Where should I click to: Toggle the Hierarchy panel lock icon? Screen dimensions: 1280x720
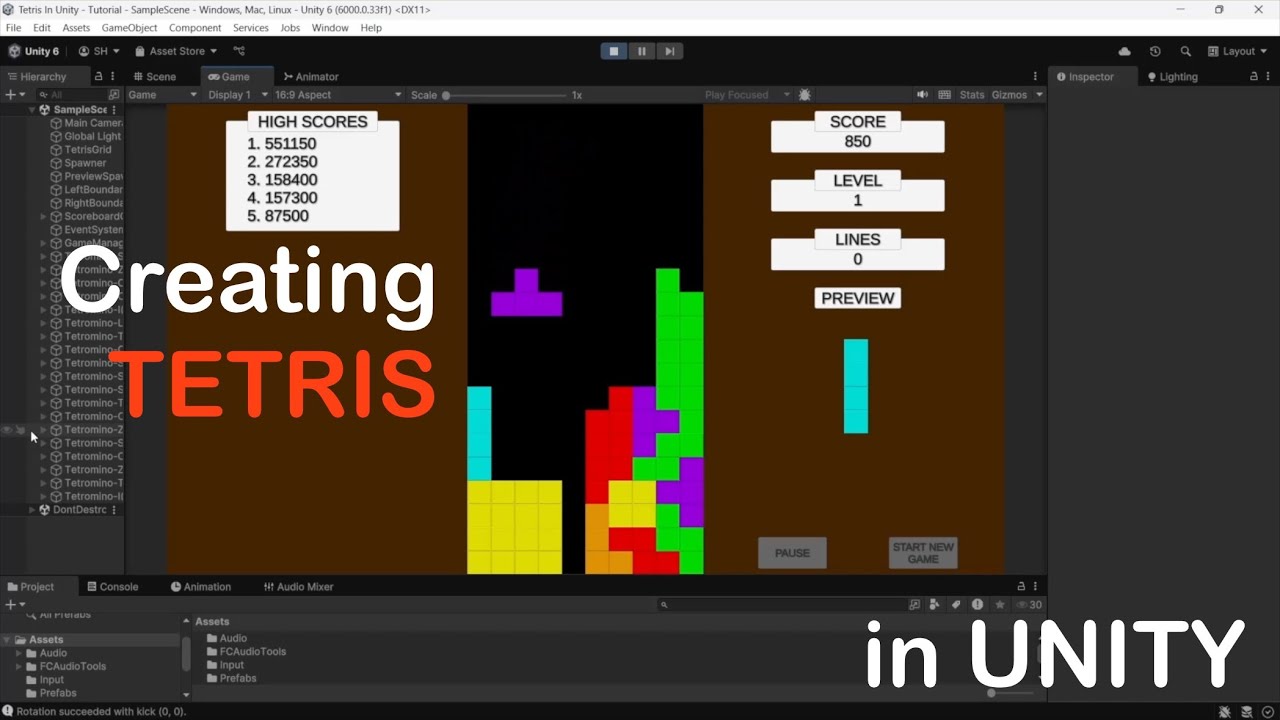pos(98,76)
